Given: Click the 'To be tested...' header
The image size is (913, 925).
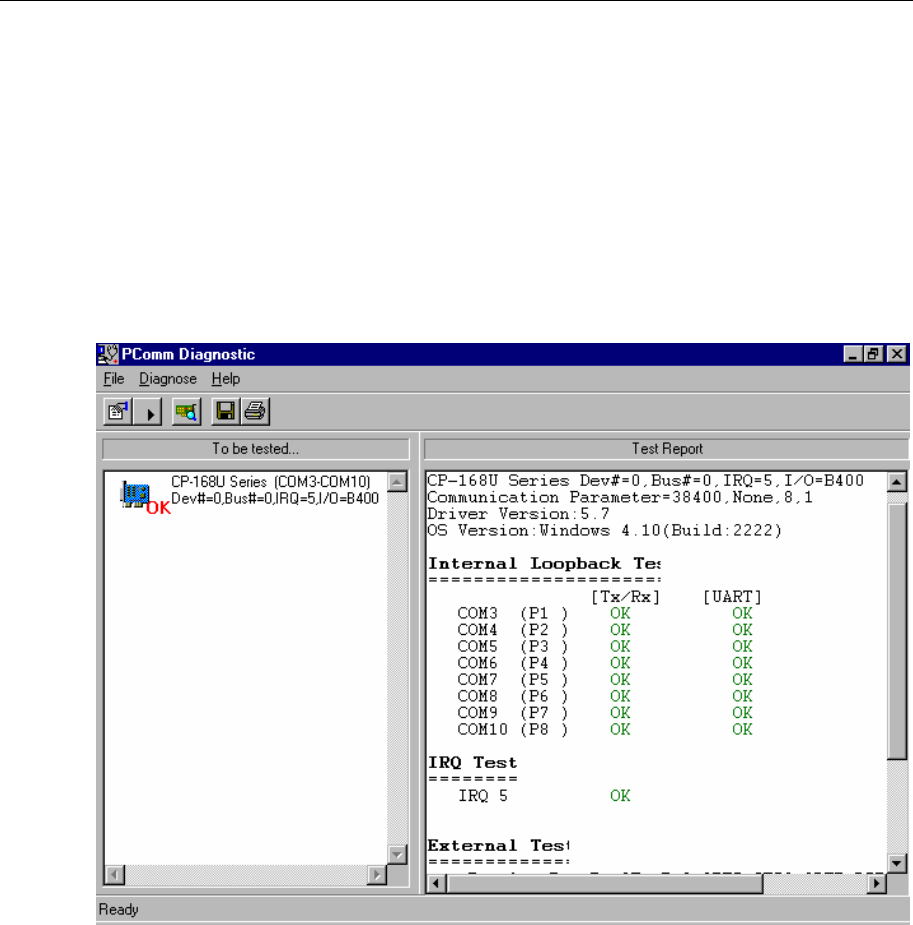Looking at the screenshot, I should [255, 449].
